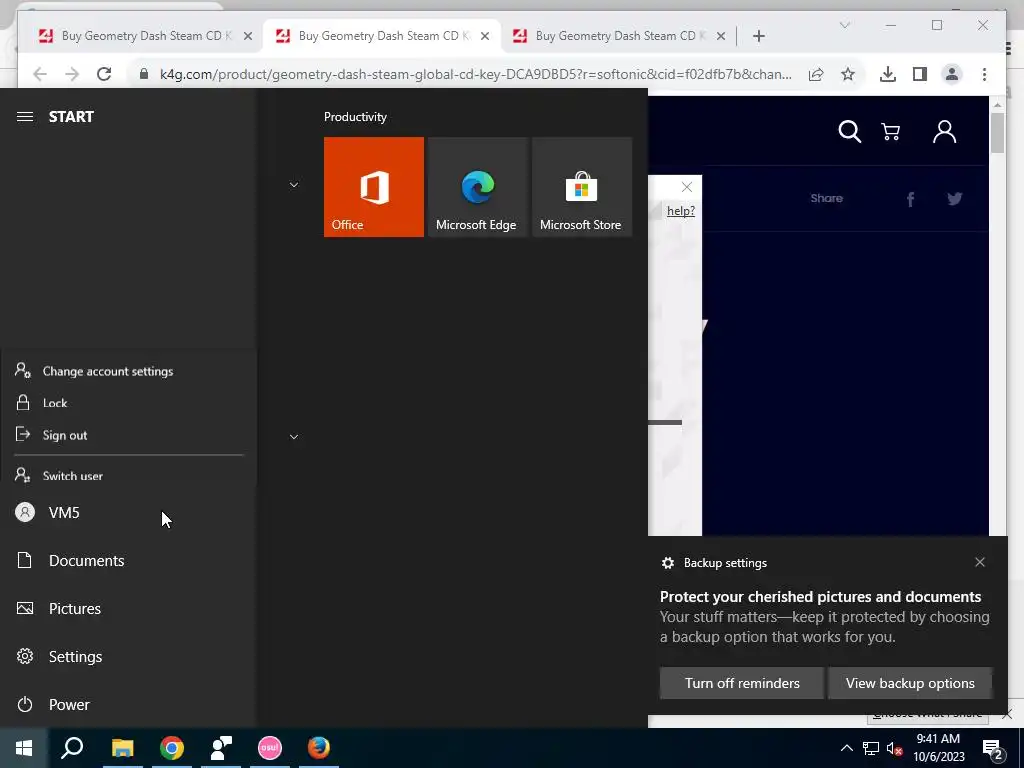Choose Sign out from the user menu
The width and height of the screenshot is (1024, 768).
point(128,435)
